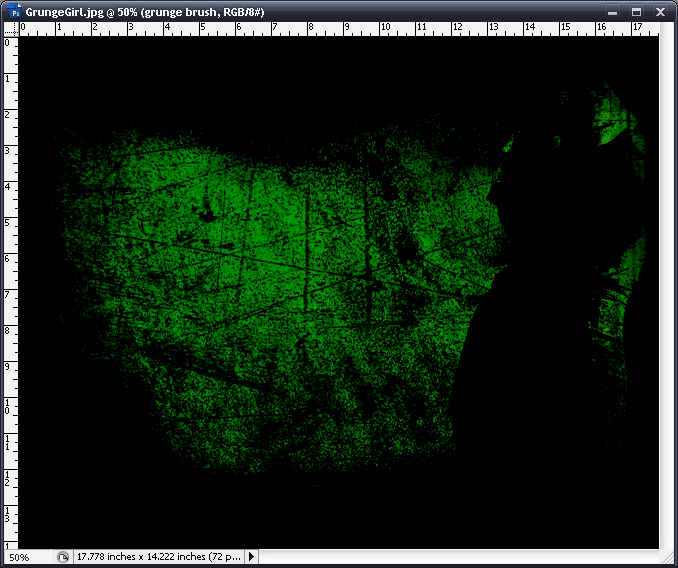Click the status bar document info icon
The width and height of the screenshot is (678, 568).
63,557
